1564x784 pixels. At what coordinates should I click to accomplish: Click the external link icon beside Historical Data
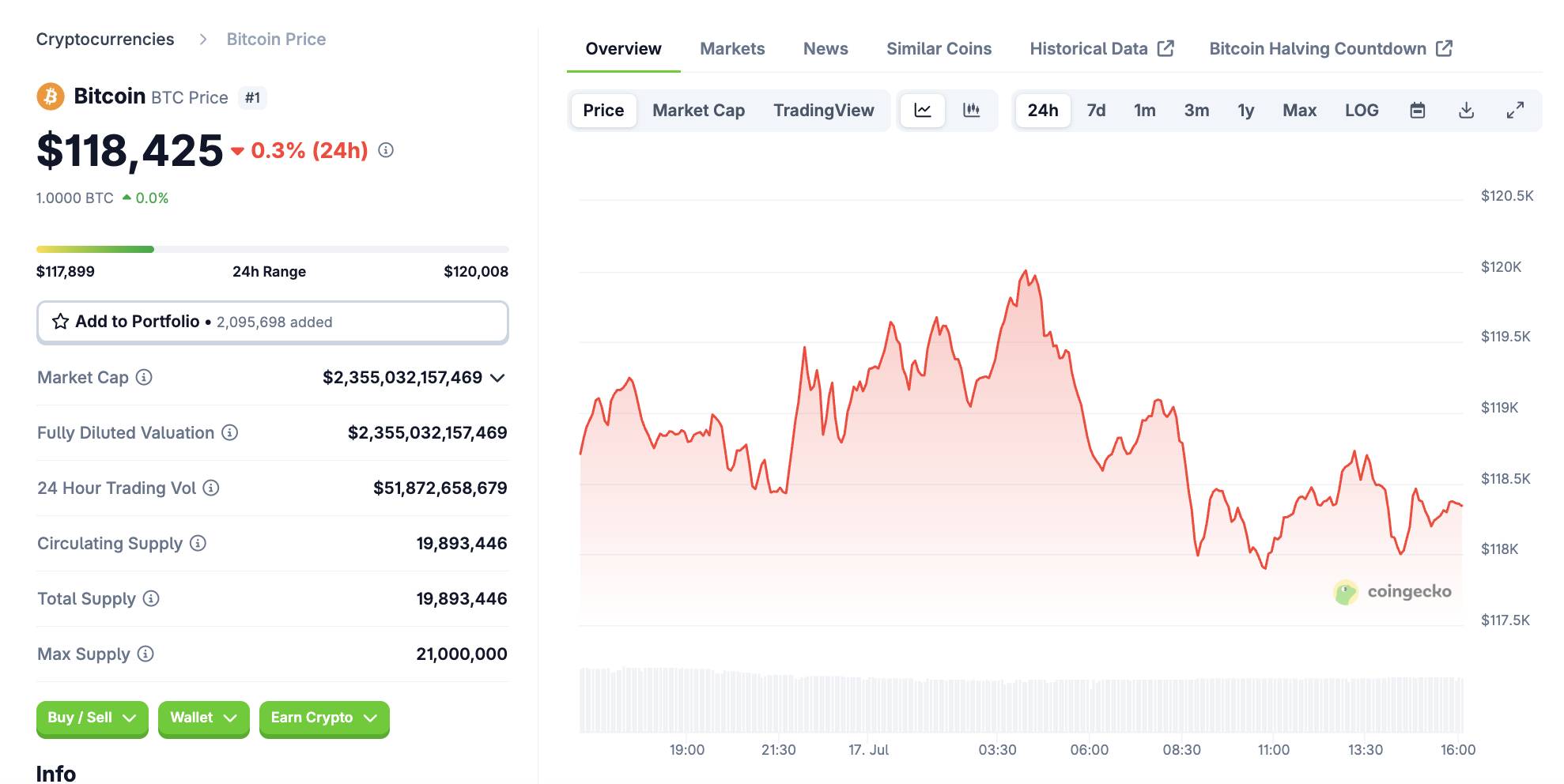tap(1165, 48)
